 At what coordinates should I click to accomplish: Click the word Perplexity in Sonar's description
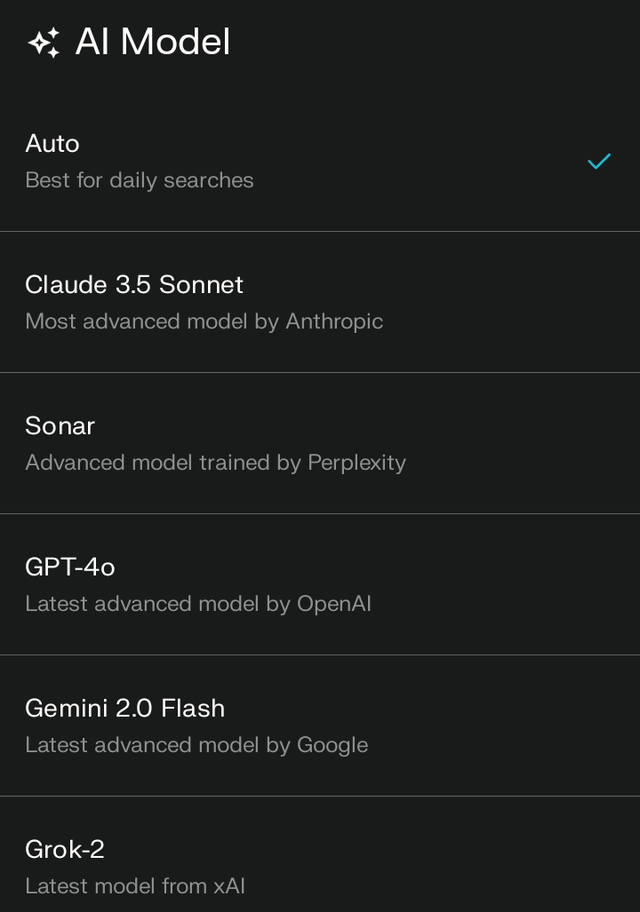(357, 463)
